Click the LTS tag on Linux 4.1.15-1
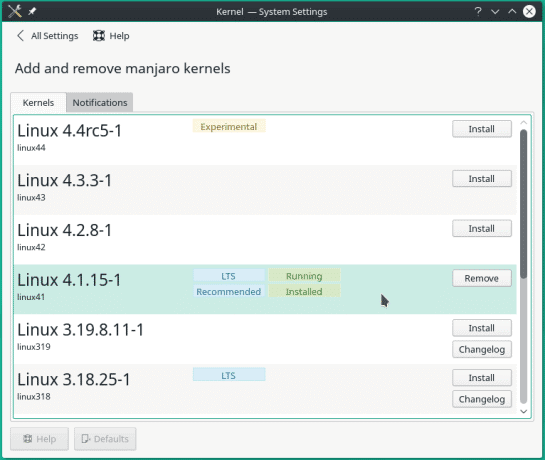 [x=229, y=276]
